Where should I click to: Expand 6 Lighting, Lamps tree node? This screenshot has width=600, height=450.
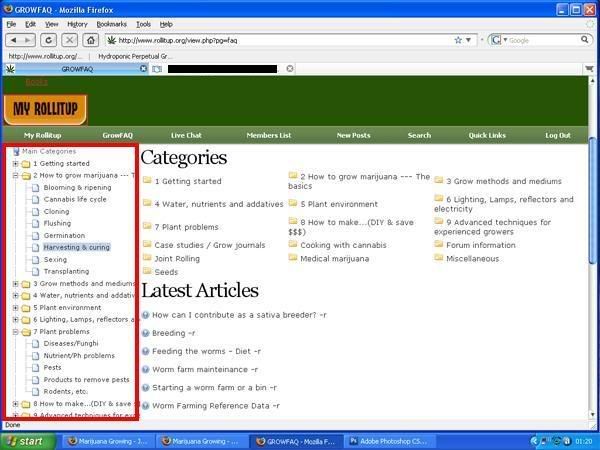pos(15,320)
